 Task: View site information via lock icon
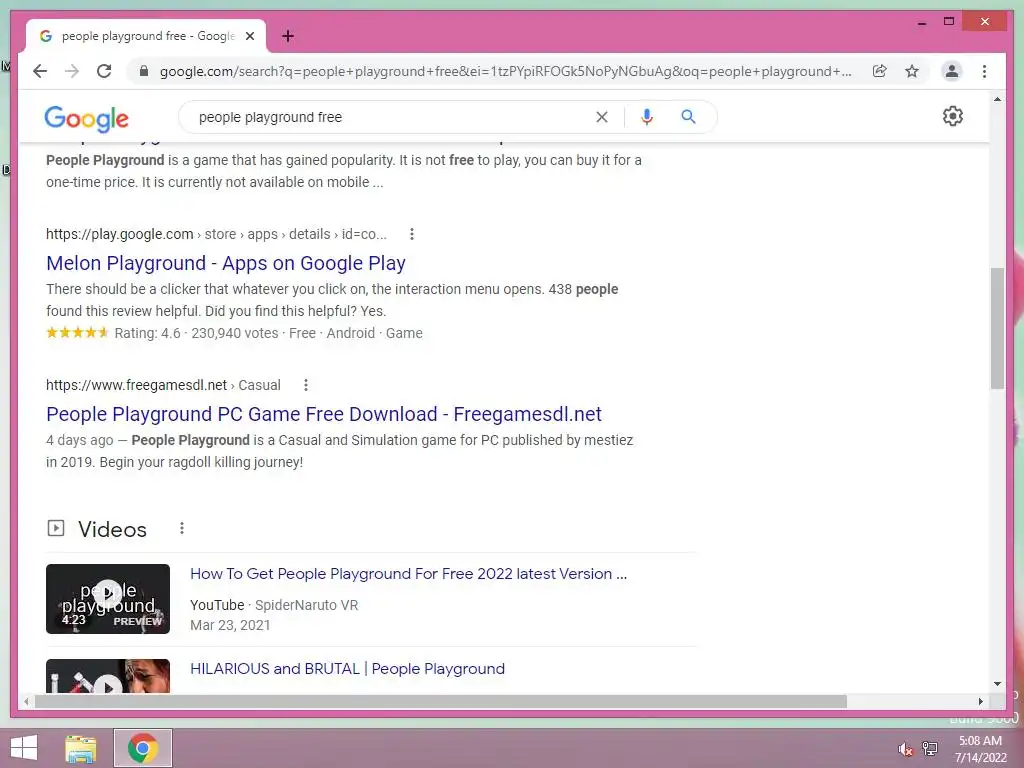point(144,71)
